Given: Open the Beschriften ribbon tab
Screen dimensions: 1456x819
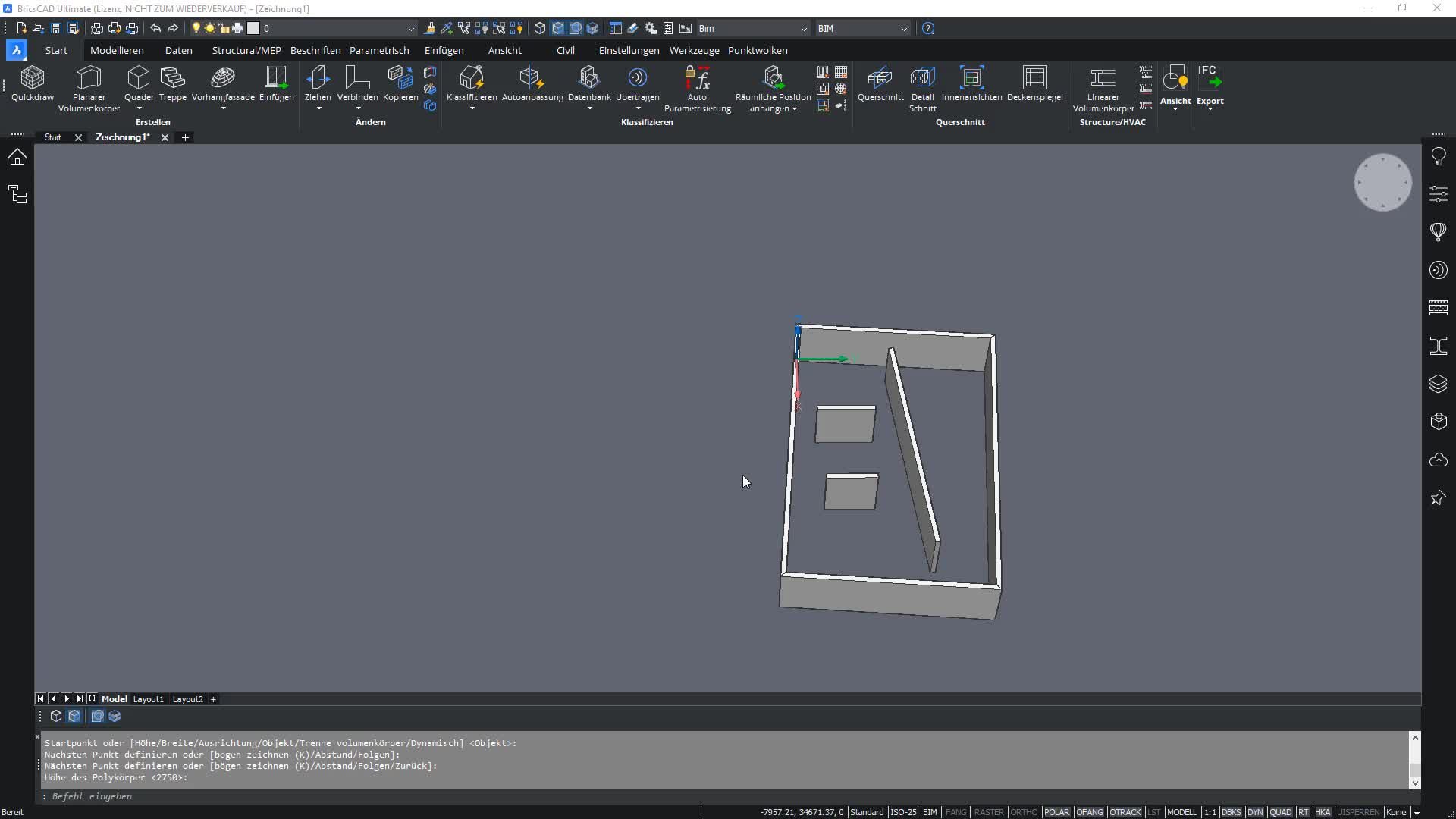Looking at the screenshot, I should click(315, 50).
